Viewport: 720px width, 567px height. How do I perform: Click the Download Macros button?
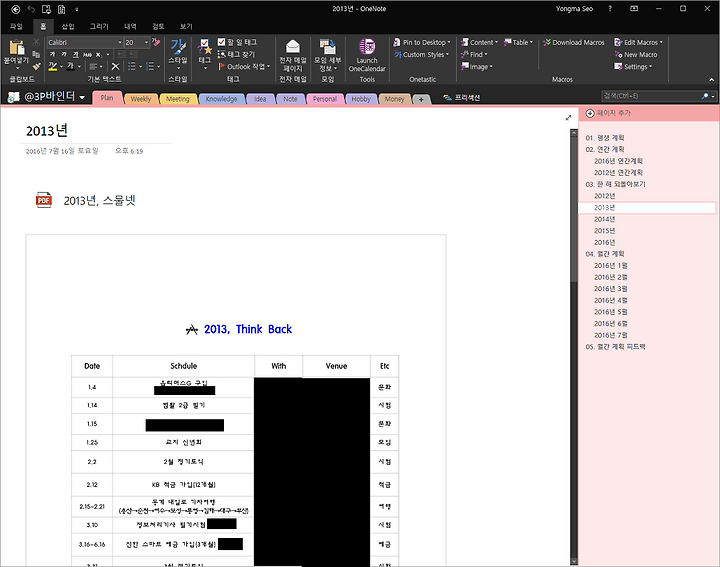tap(574, 42)
